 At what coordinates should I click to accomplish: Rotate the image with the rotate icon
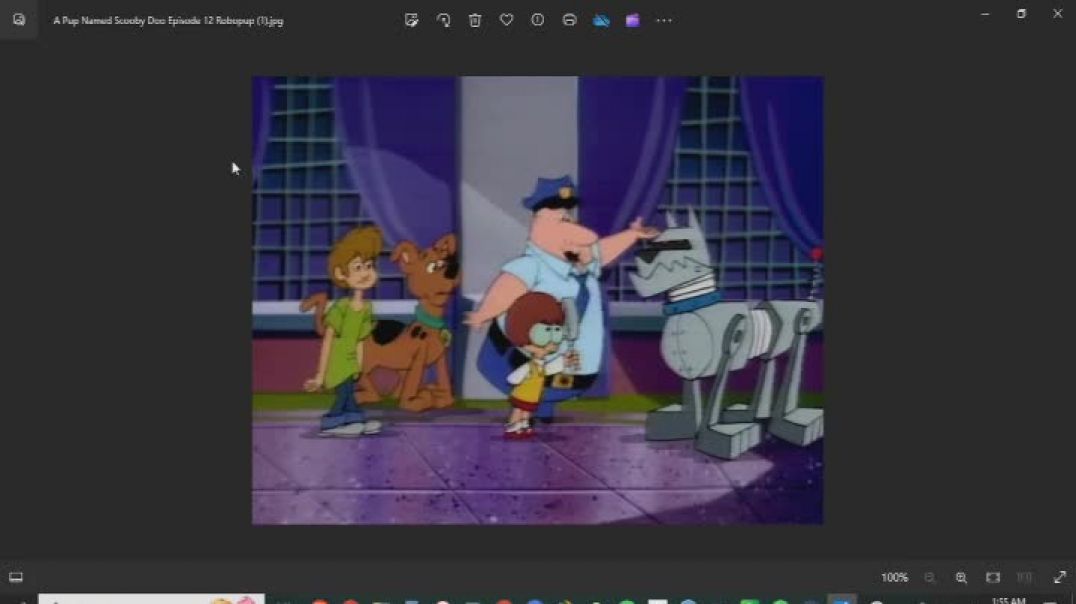[x=443, y=21]
